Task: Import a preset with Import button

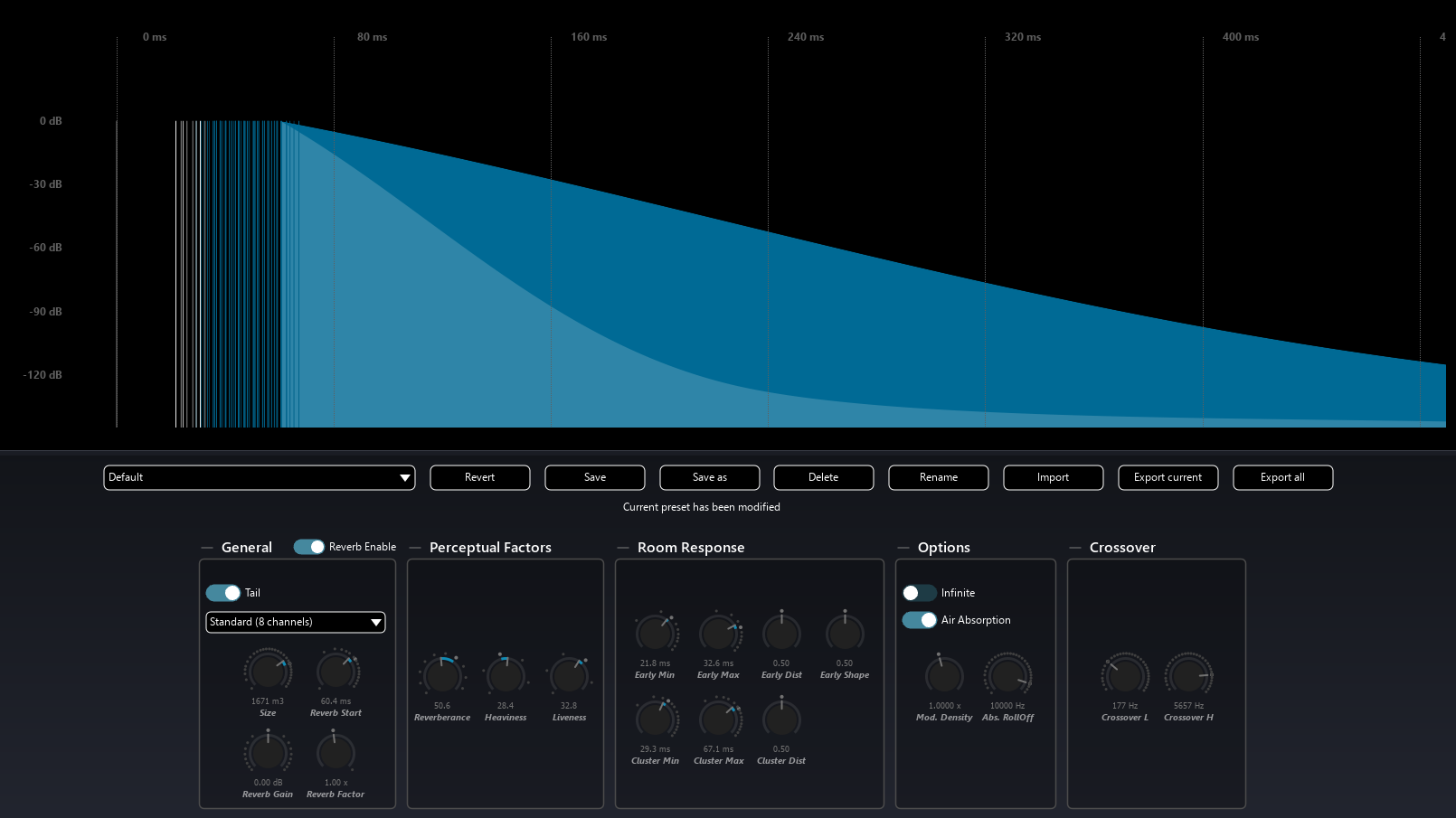Action: [x=1053, y=477]
